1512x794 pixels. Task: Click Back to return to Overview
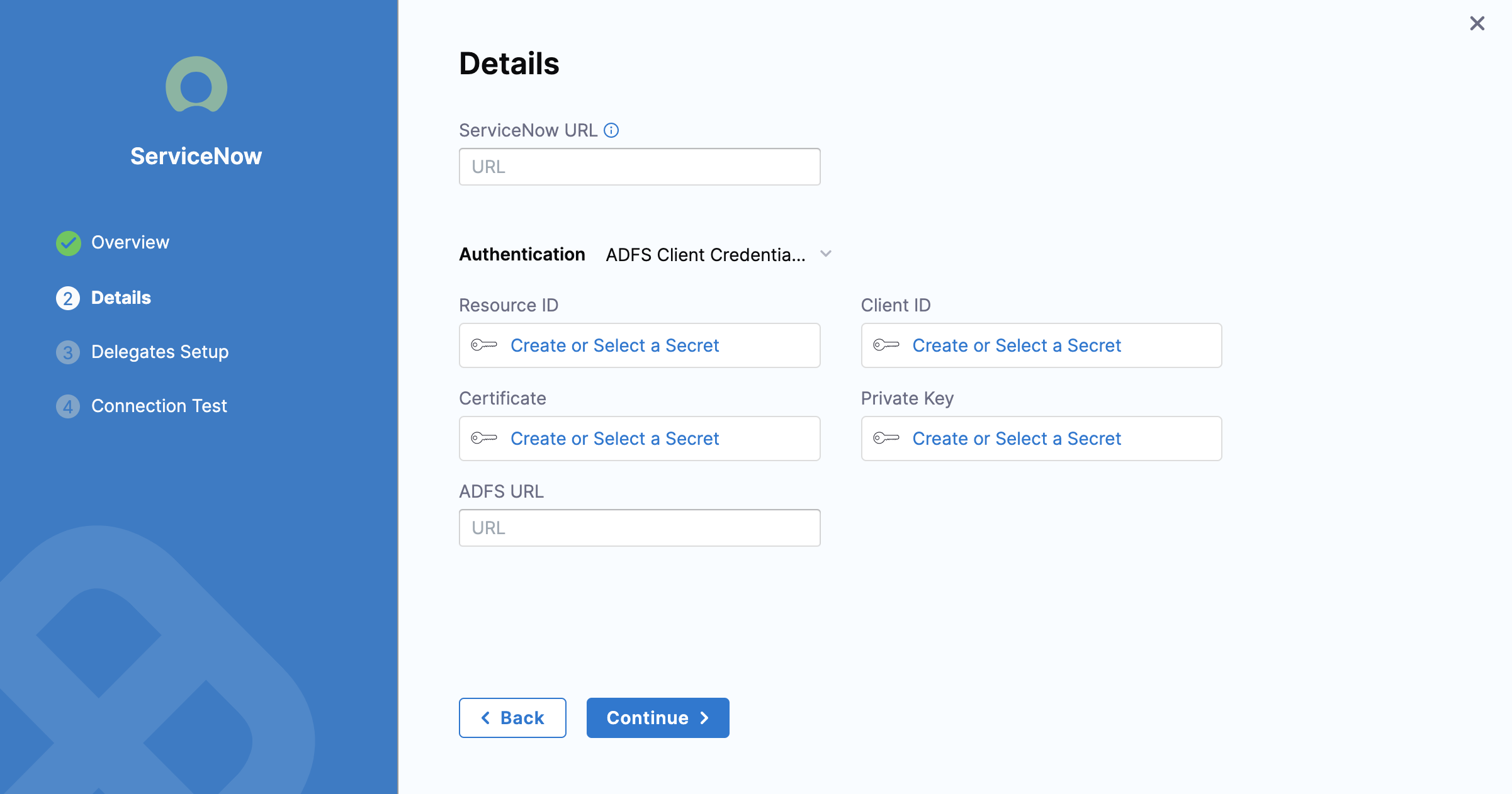pyautogui.click(x=514, y=718)
